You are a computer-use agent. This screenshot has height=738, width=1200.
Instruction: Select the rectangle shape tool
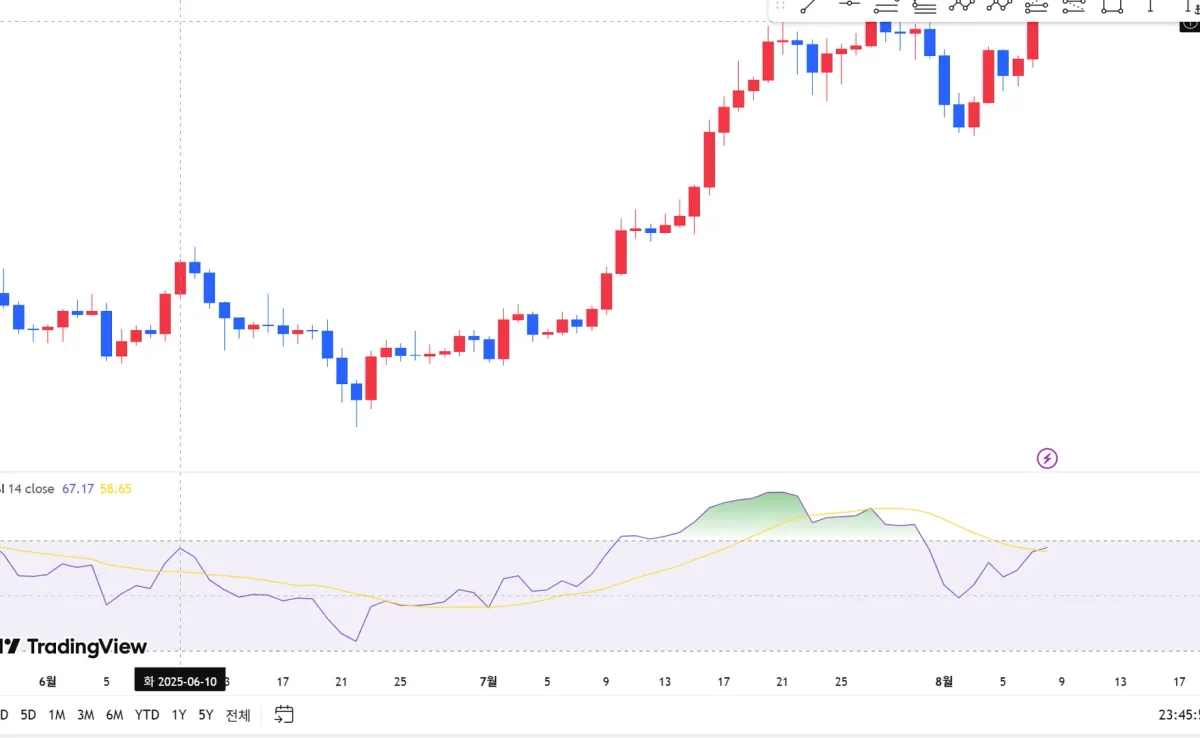pyautogui.click(x=1111, y=5)
